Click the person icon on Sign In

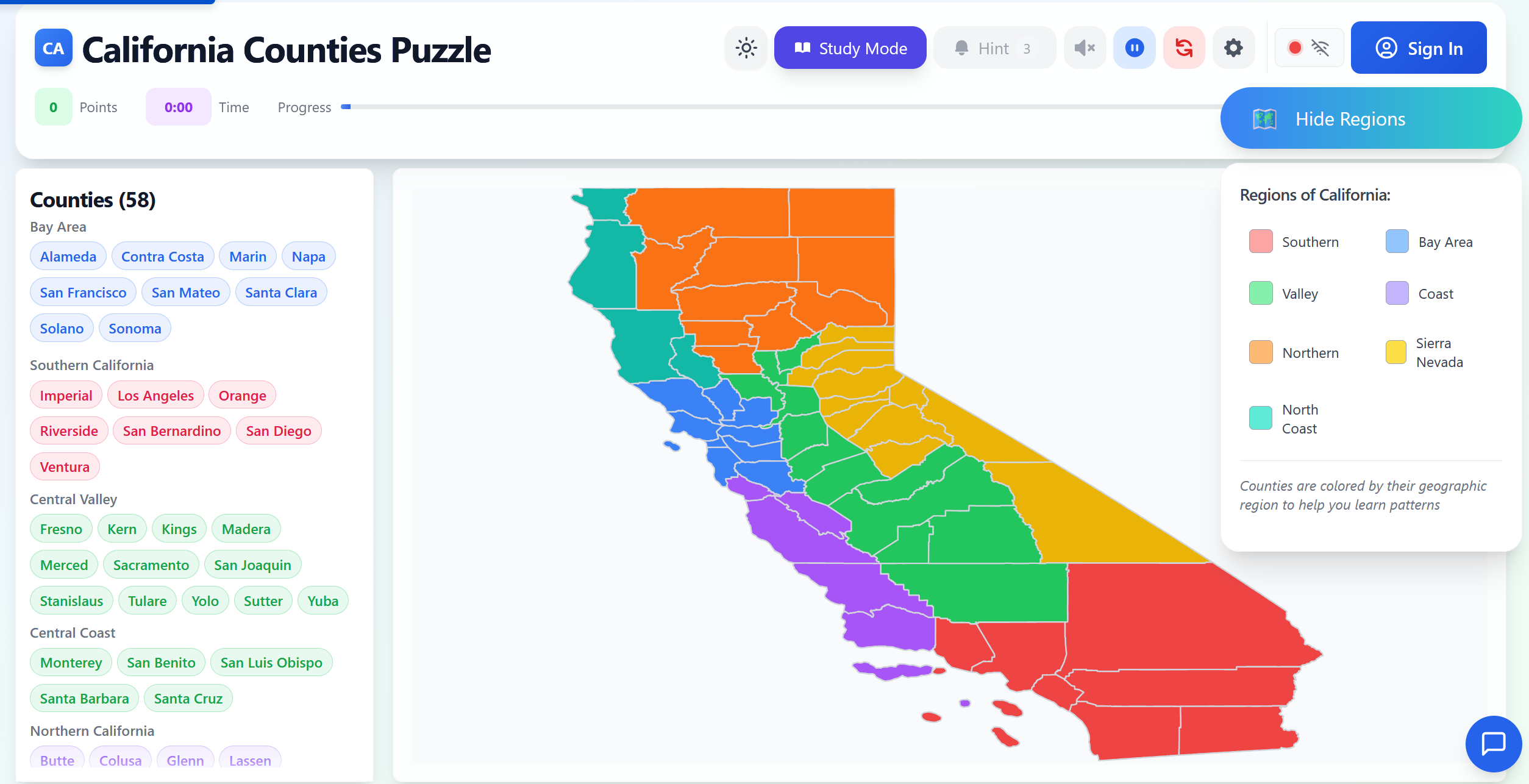click(x=1386, y=48)
